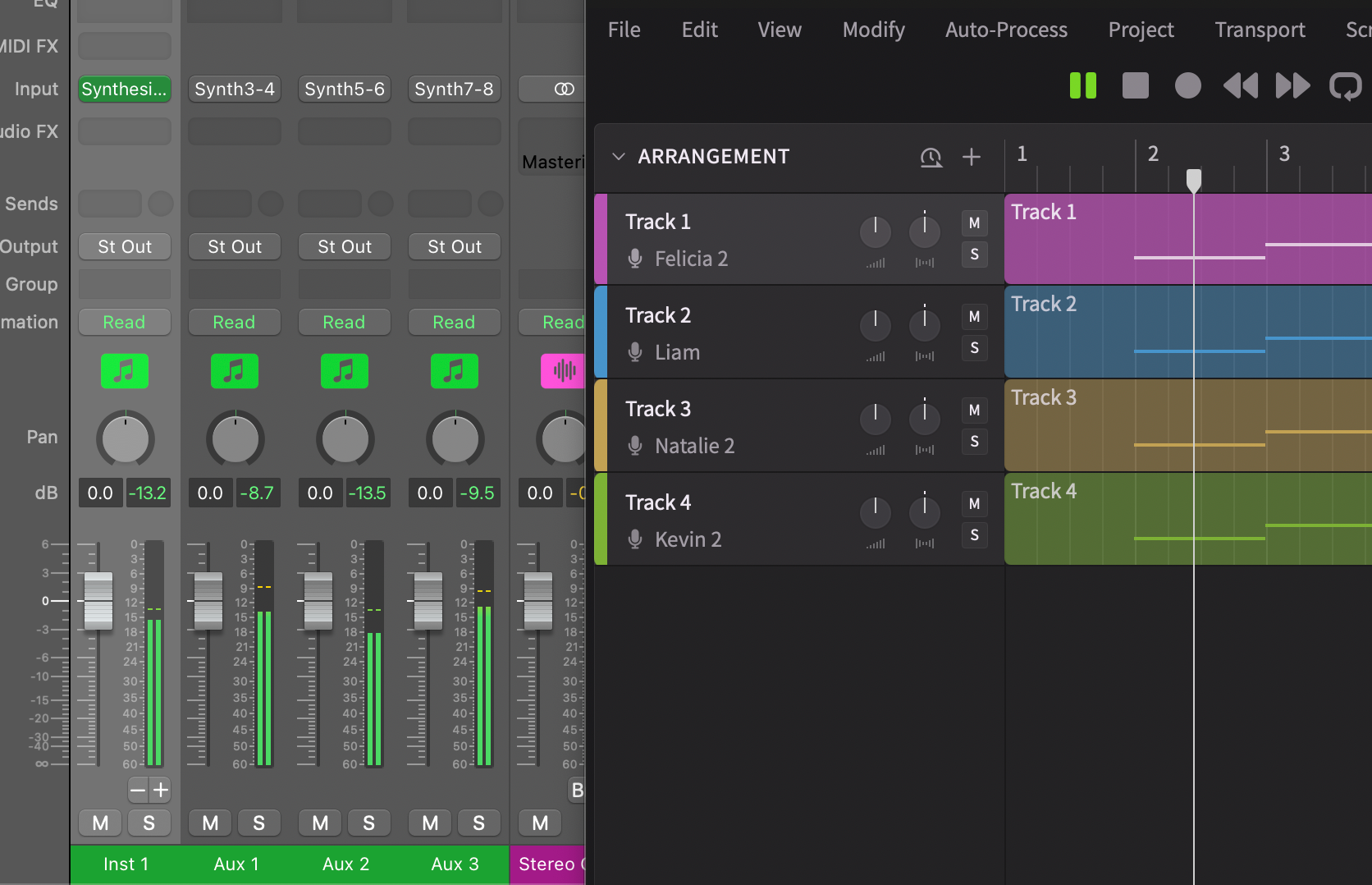The image size is (1372, 885).
Task: Click the Aux 3 channel name label
Action: (455, 864)
